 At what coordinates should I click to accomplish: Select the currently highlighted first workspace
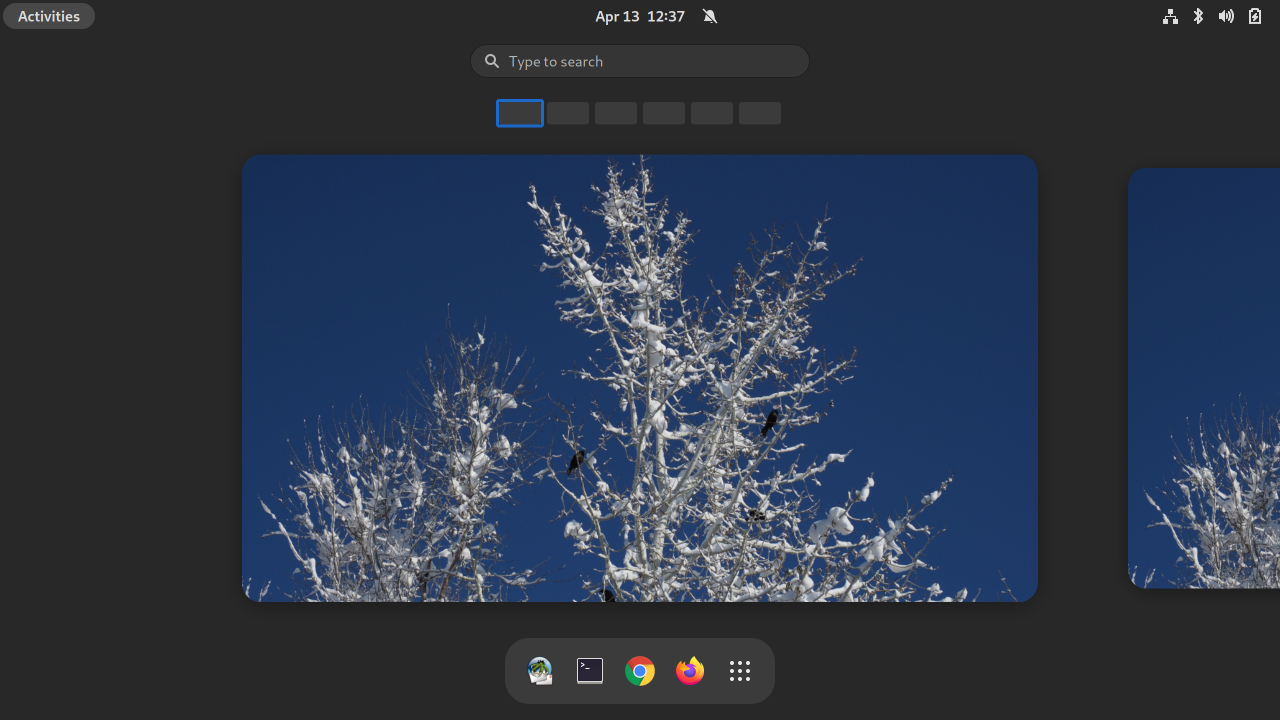[x=519, y=113]
